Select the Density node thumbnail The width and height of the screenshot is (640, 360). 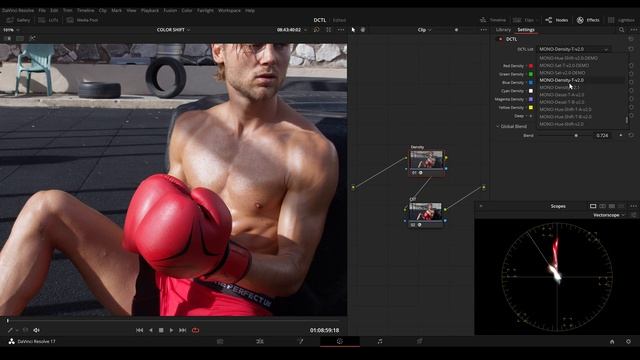point(426,160)
